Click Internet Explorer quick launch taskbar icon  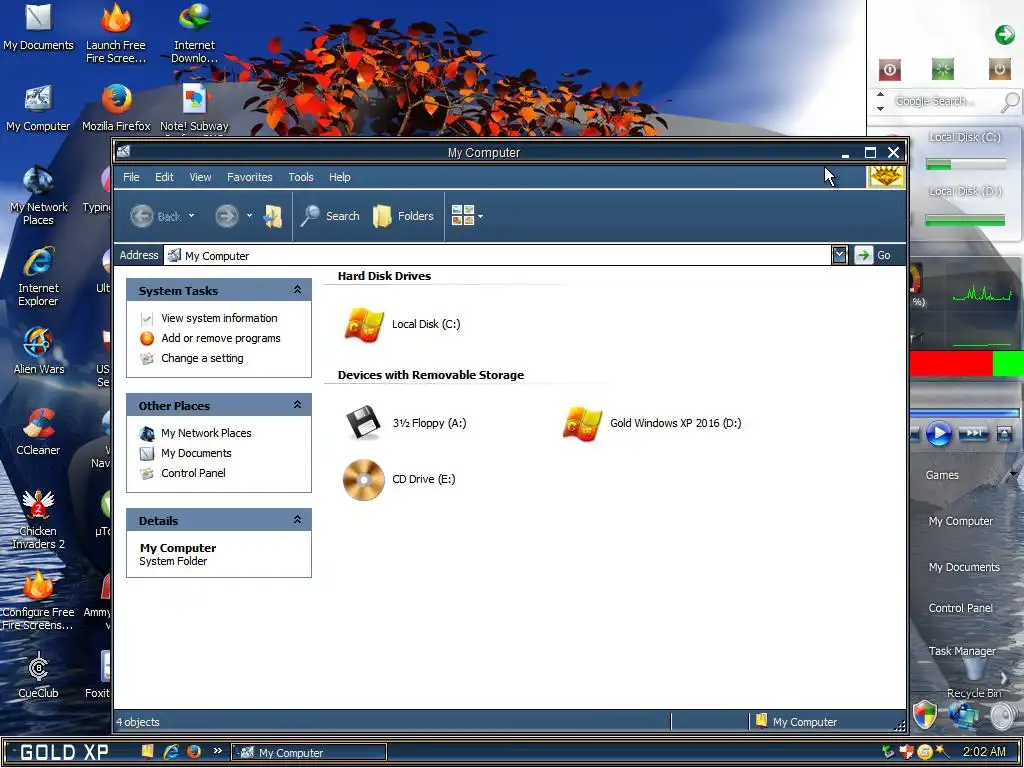point(171,752)
